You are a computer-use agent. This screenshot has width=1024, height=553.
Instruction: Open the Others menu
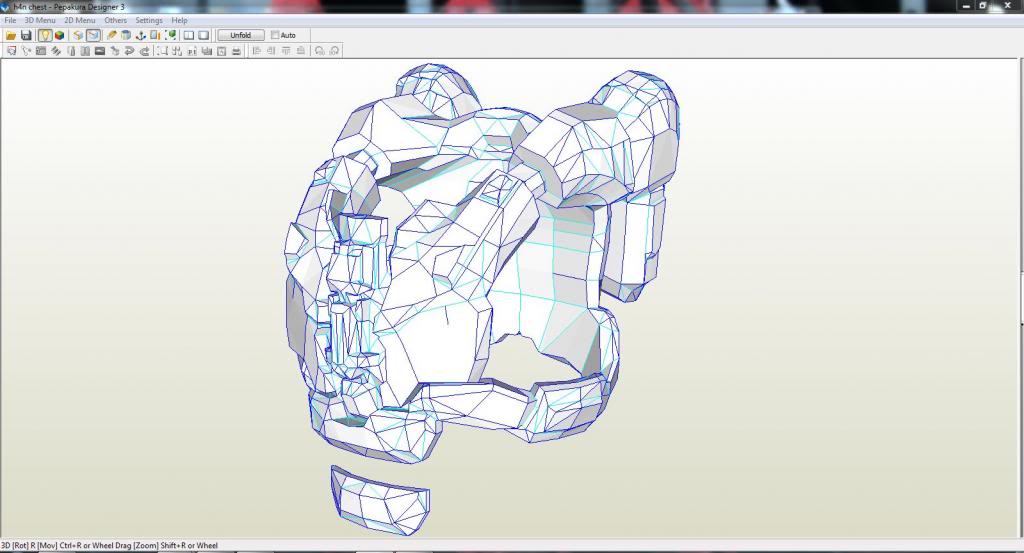tap(116, 20)
